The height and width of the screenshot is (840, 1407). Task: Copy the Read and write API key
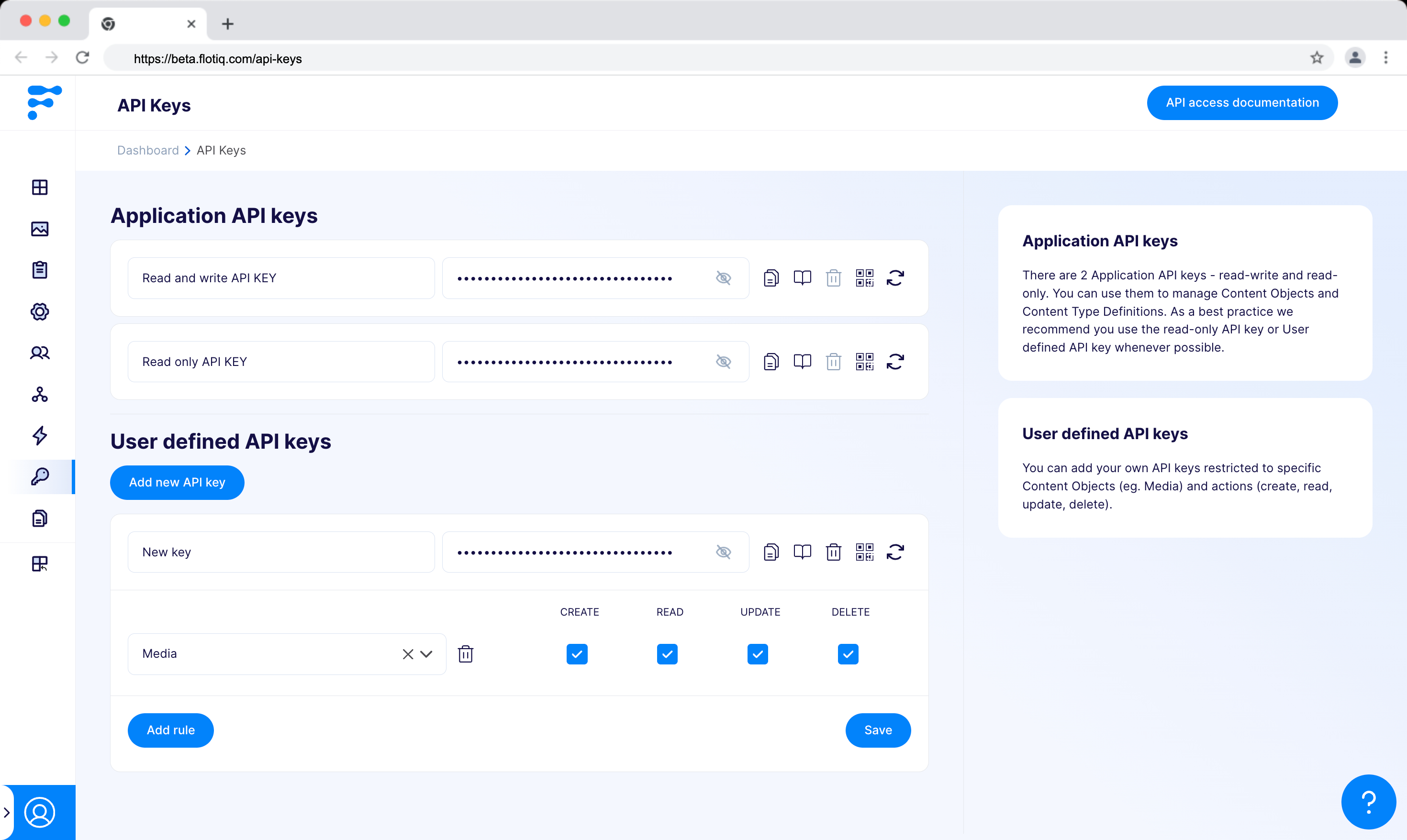(x=771, y=277)
